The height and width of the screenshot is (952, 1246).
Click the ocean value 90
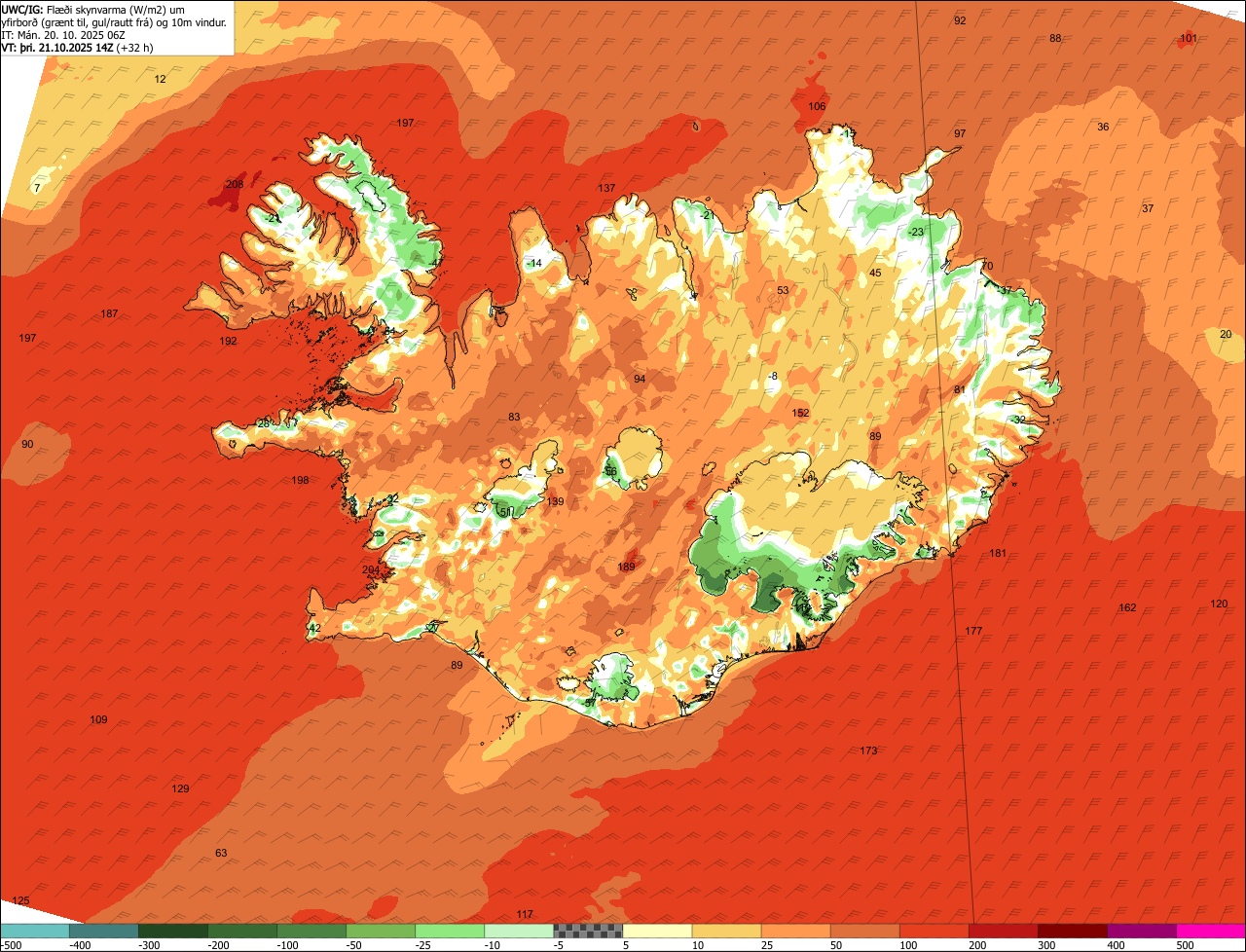(x=27, y=444)
